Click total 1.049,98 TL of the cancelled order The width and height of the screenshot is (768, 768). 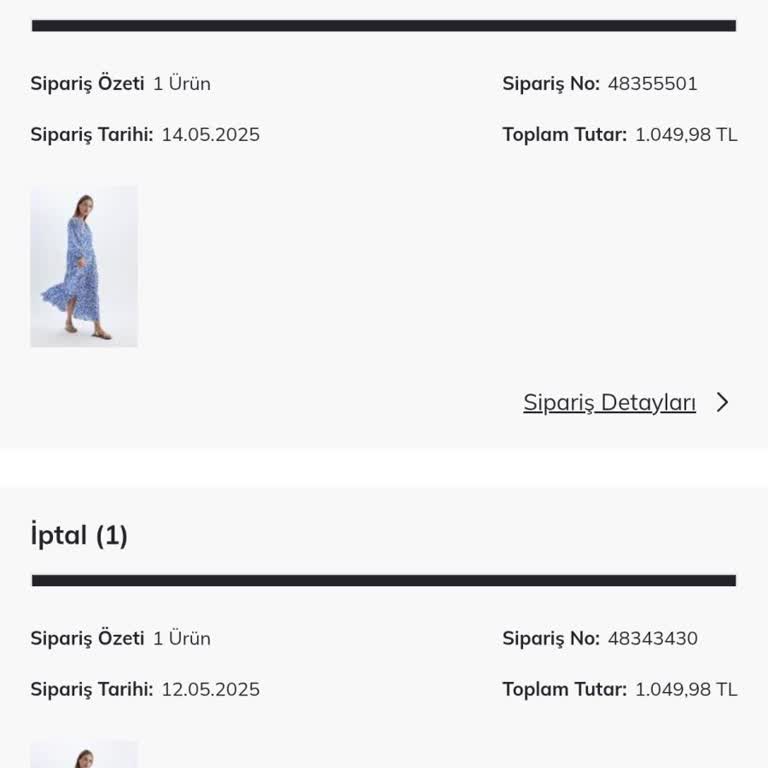(x=686, y=690)
